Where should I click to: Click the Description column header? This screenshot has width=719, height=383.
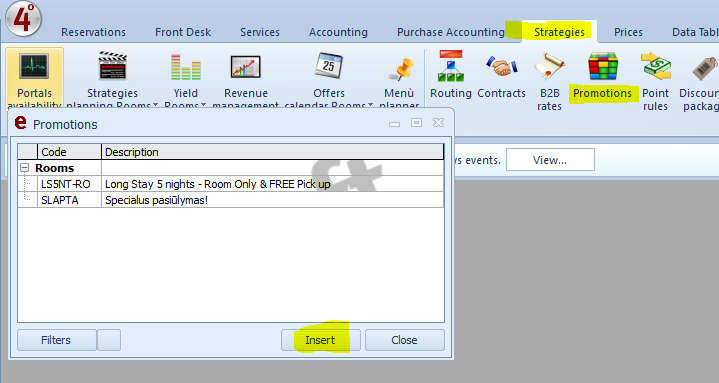pyautogui.click(x=272, y=152)
